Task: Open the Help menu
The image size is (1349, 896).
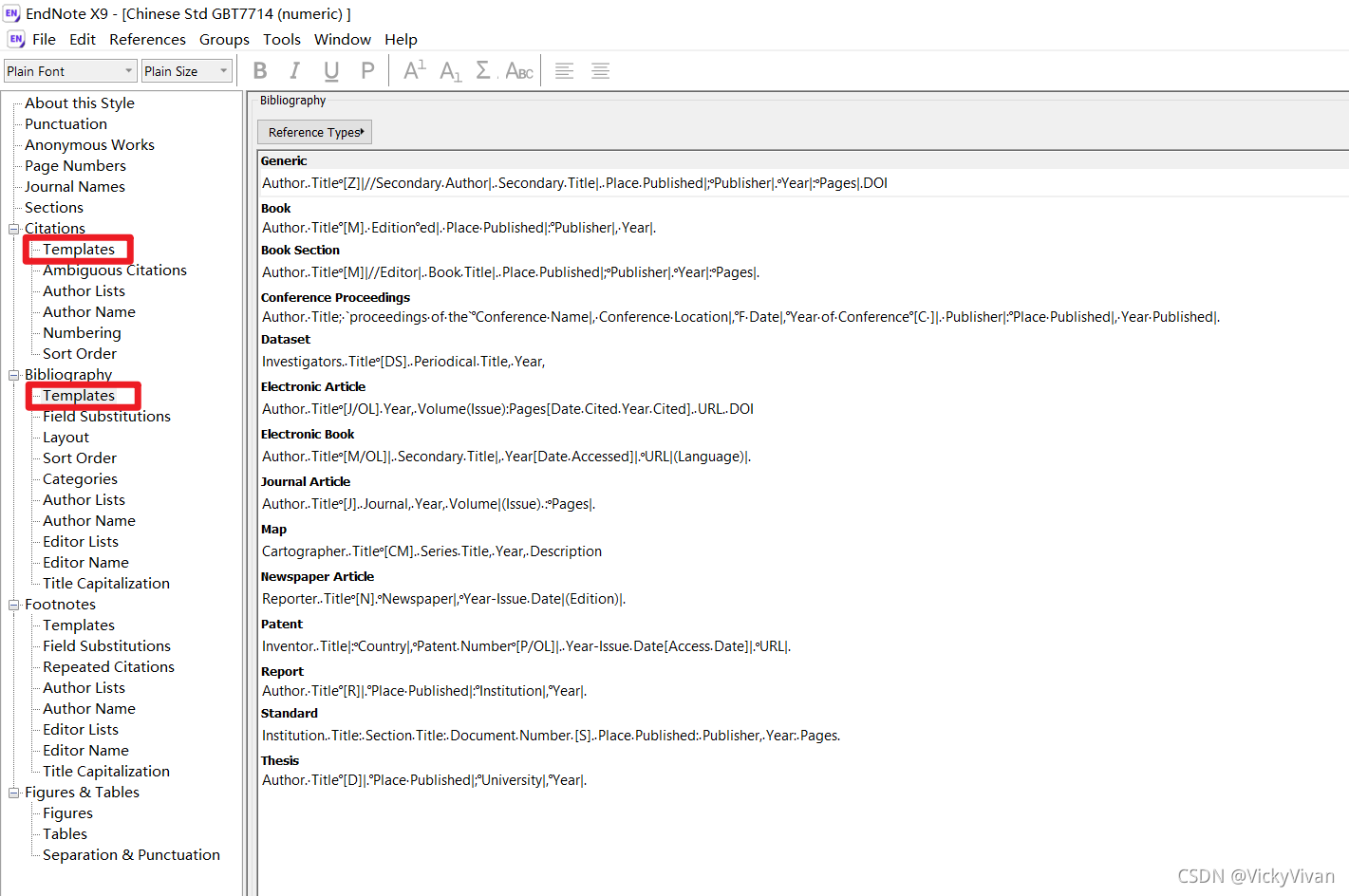Action: click(401, 39)
